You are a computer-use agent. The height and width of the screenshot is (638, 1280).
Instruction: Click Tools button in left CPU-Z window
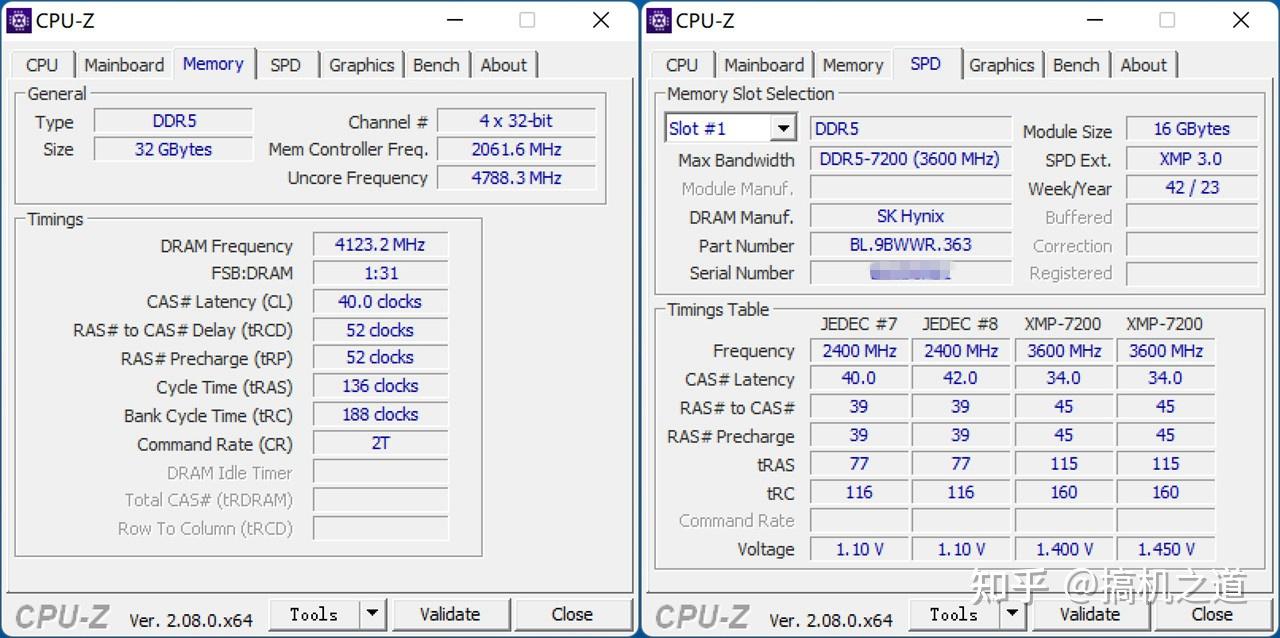coord(314,614)
